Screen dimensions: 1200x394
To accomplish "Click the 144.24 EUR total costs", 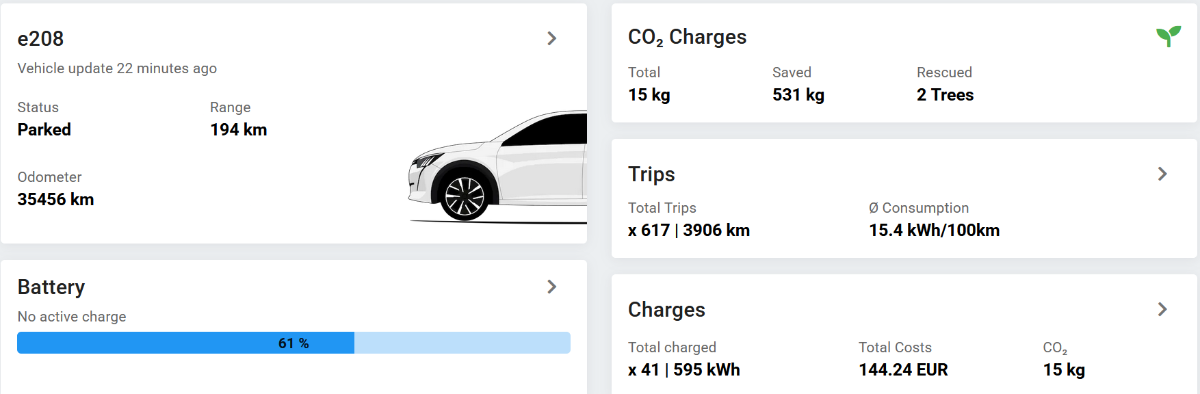I will coord(903,370).
